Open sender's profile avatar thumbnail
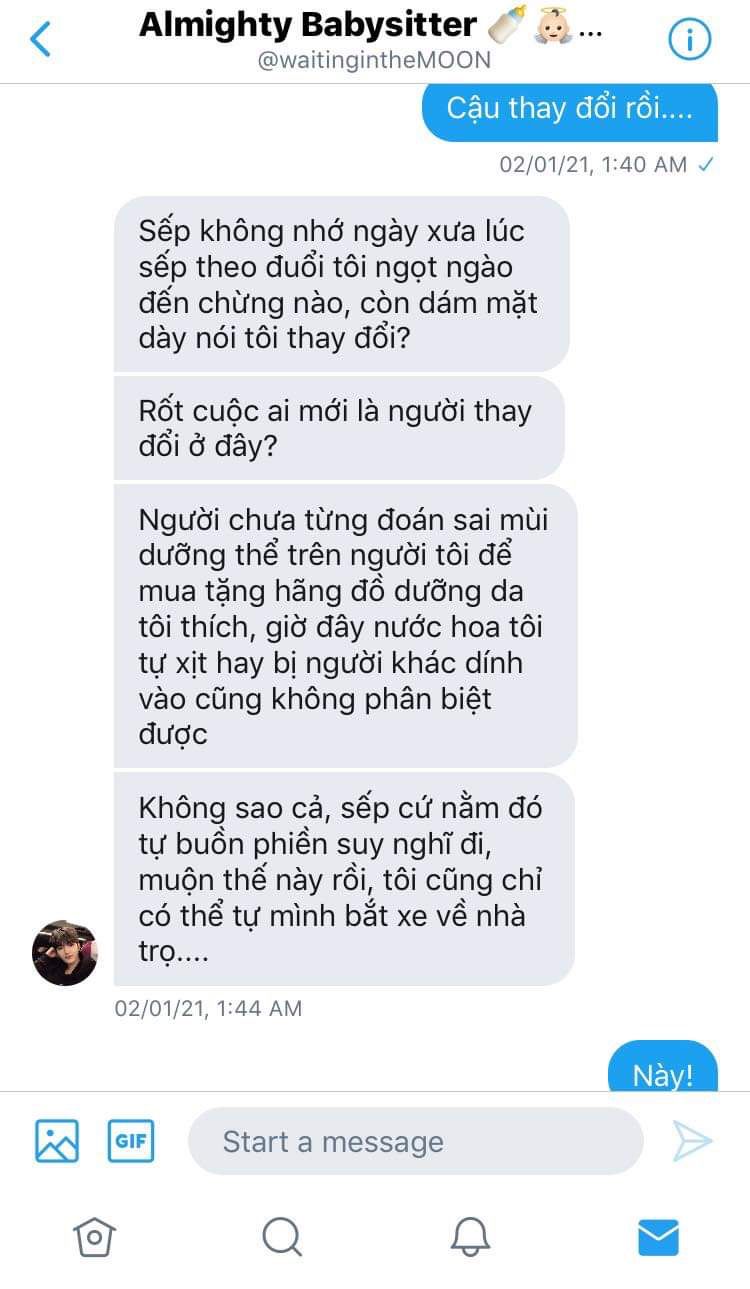750x1289 pixels. [65, 954]
